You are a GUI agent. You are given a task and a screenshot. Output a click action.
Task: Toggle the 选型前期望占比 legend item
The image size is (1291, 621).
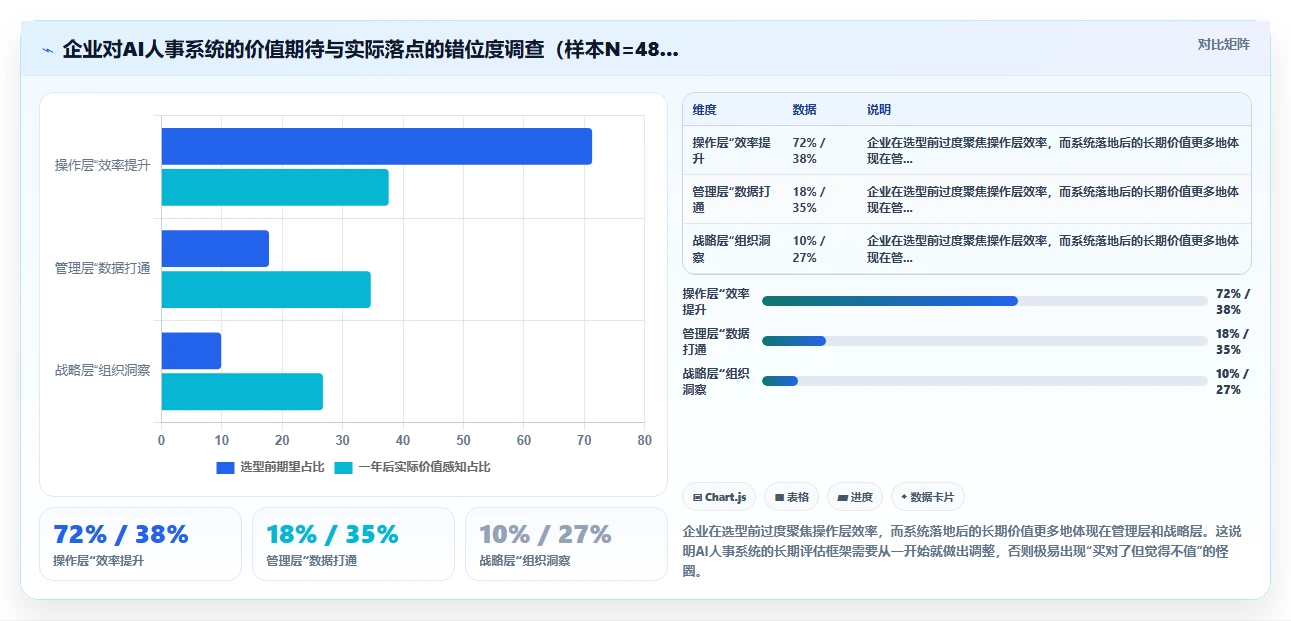pos(270,467)
